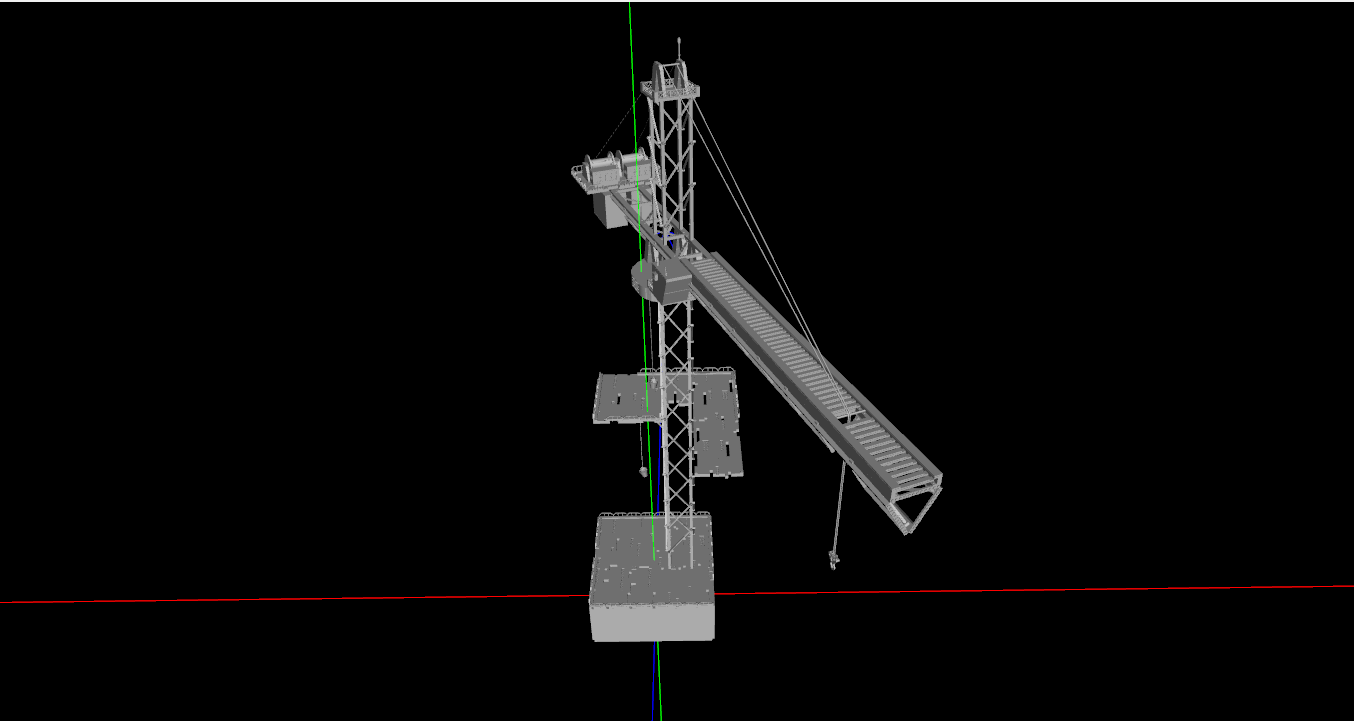Select the hook block hanging from the jib

(x=833, y=560)
